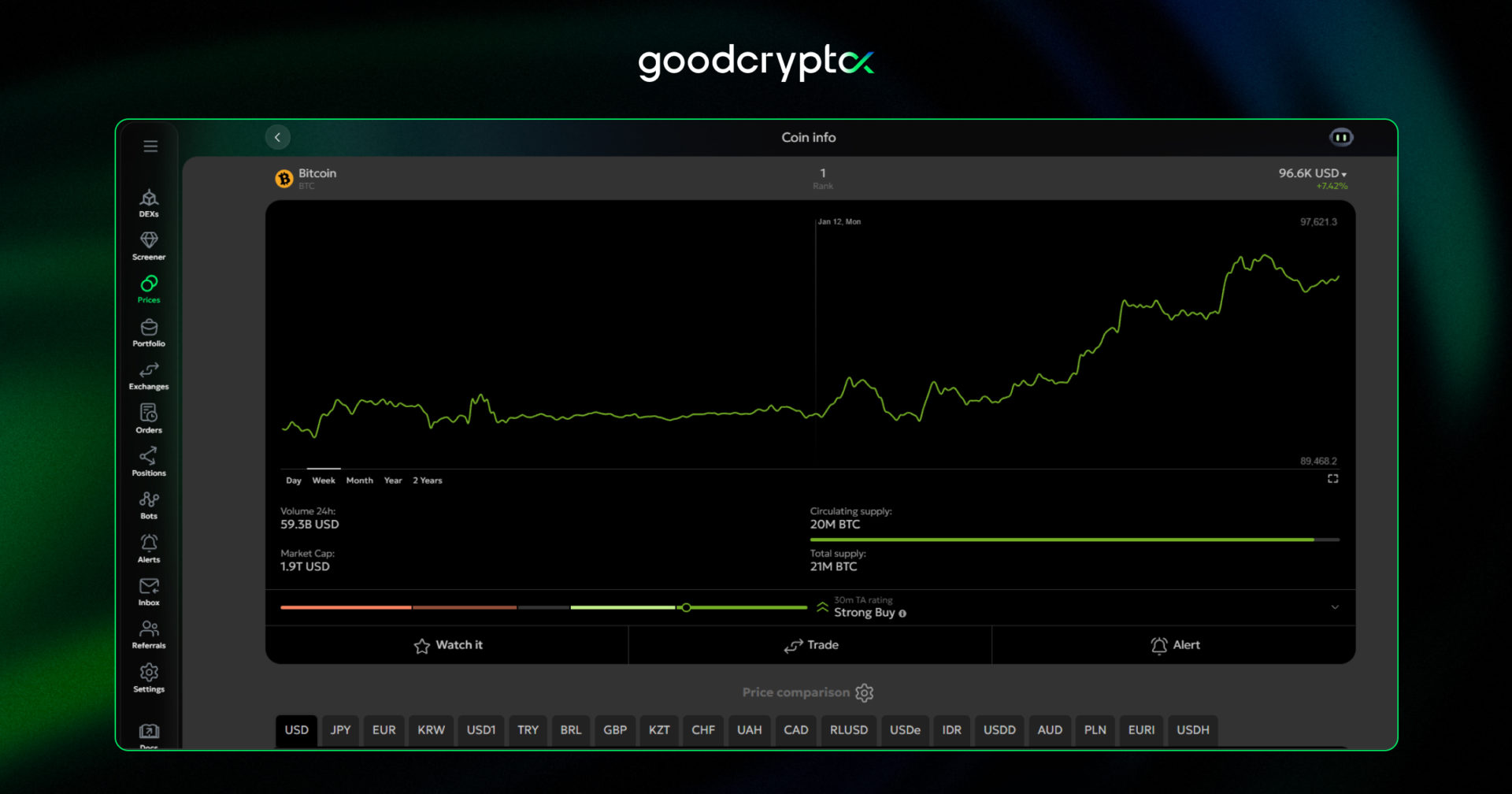Click the TA rating gauge marker
The image size is (1512, 794).
pyautogui.click(x=686, y=607)
